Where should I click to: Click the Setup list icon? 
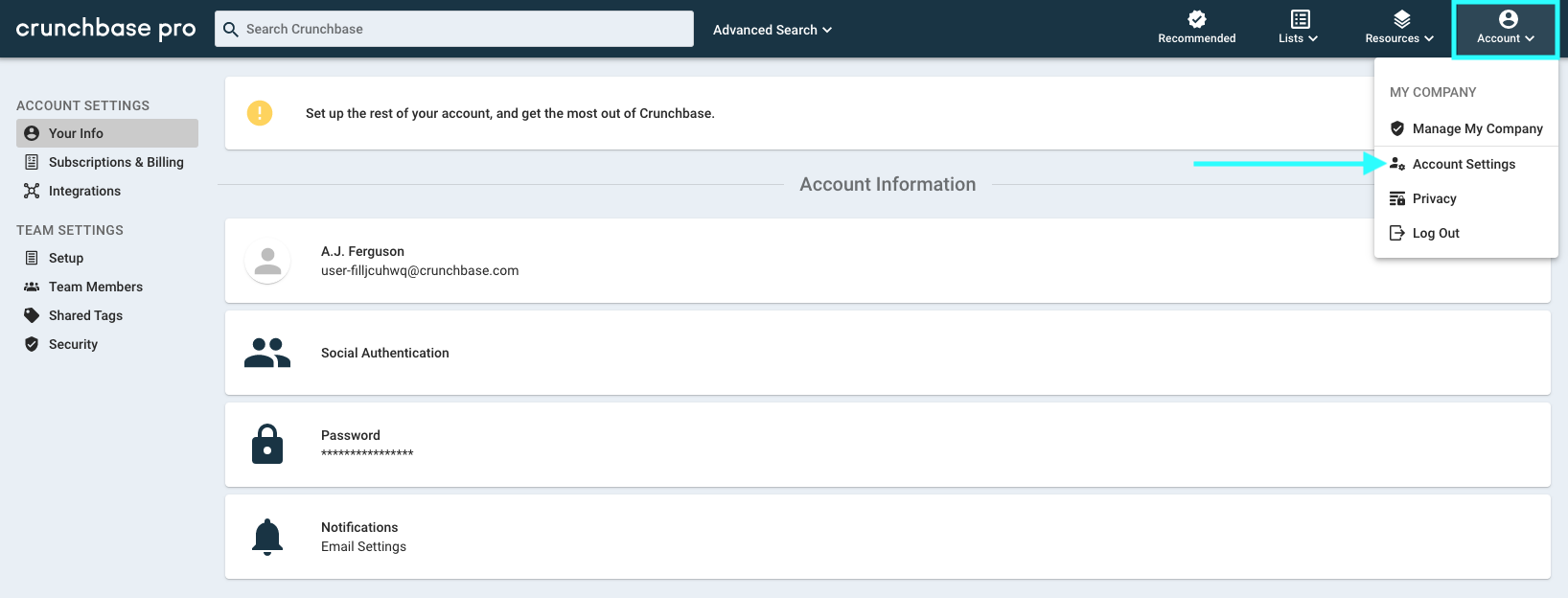(x=32, y=258)
